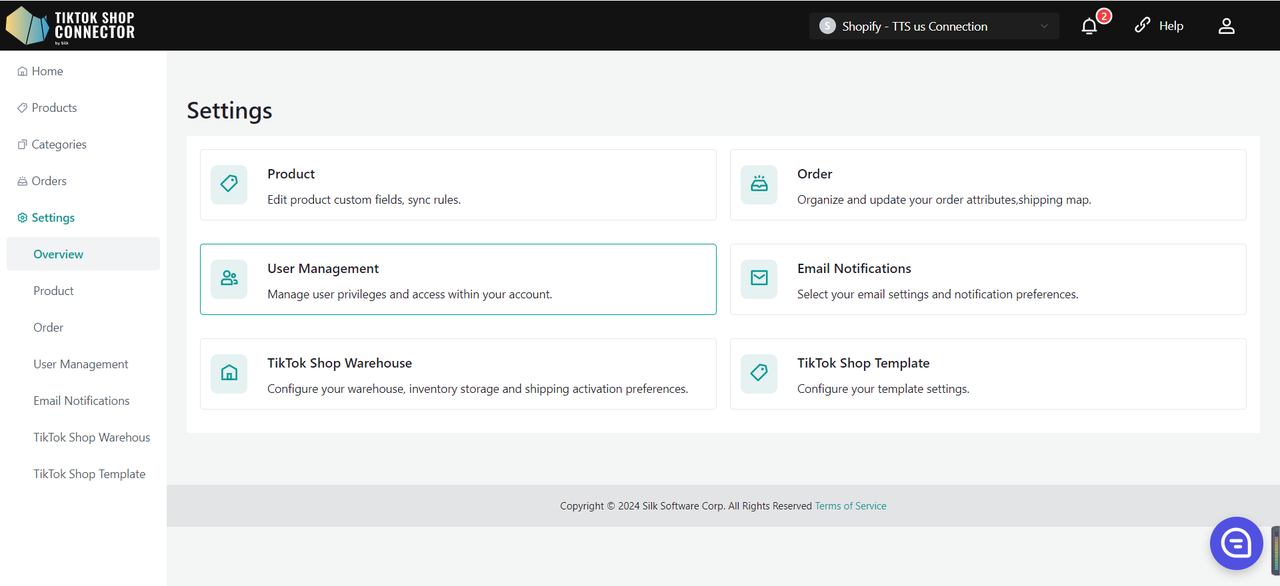Open the Terms of Service link
The height and width of the screenshot is (586, 1280).
850,506
